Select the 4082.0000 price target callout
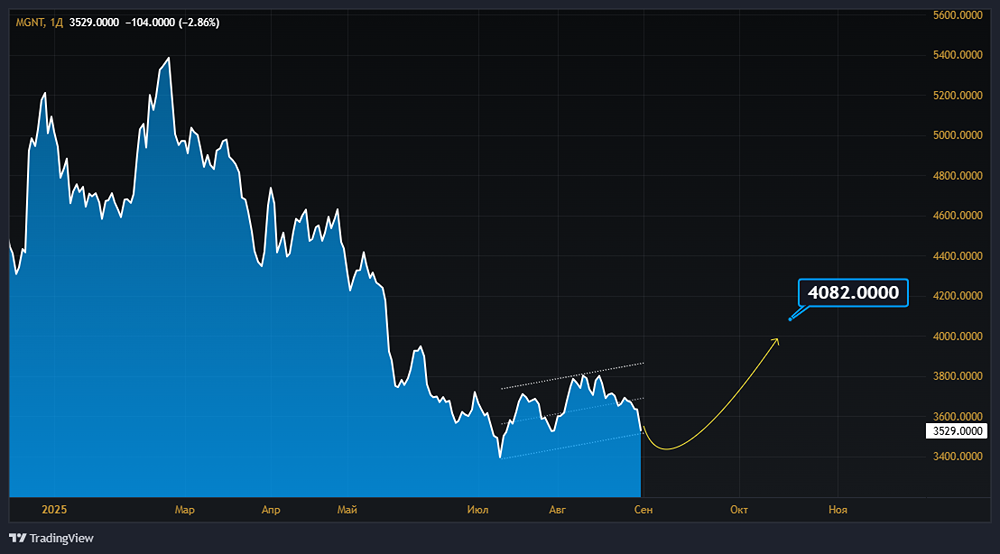 tap(853, 293)
